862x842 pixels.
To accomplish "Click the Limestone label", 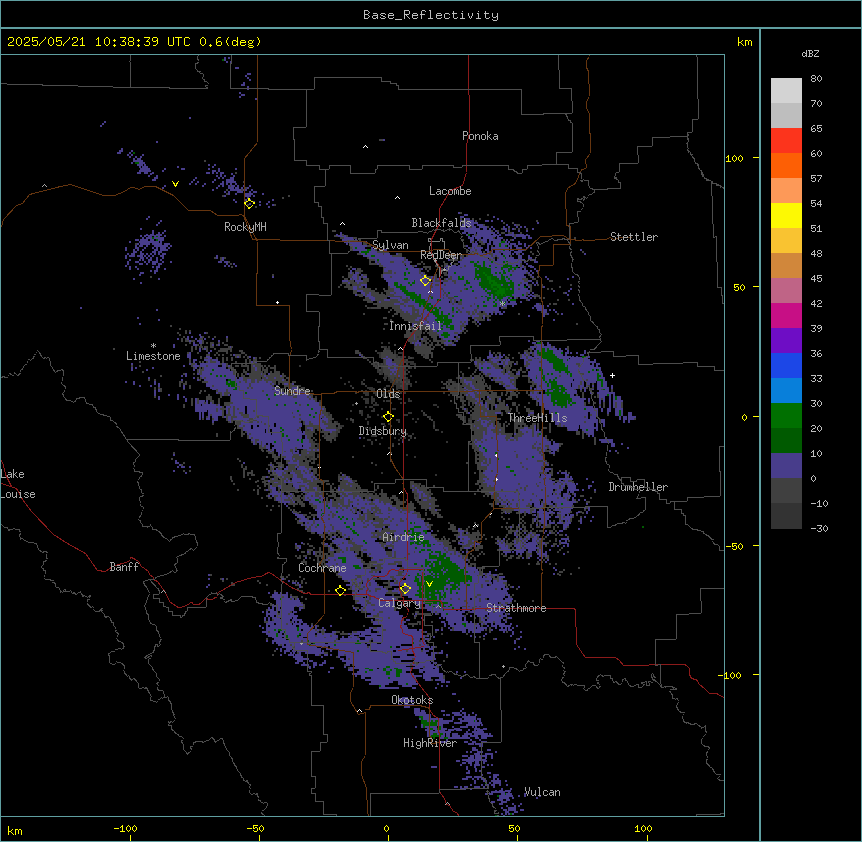I will point(153,356).
